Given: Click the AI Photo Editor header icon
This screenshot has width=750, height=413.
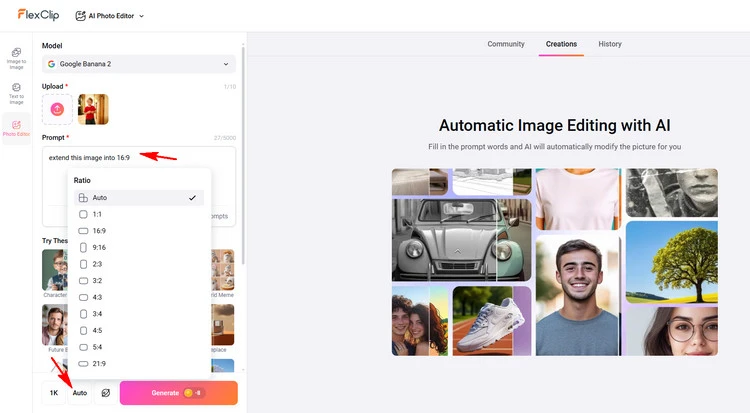Looking at the screenshot, I should (x=81, y=16).
